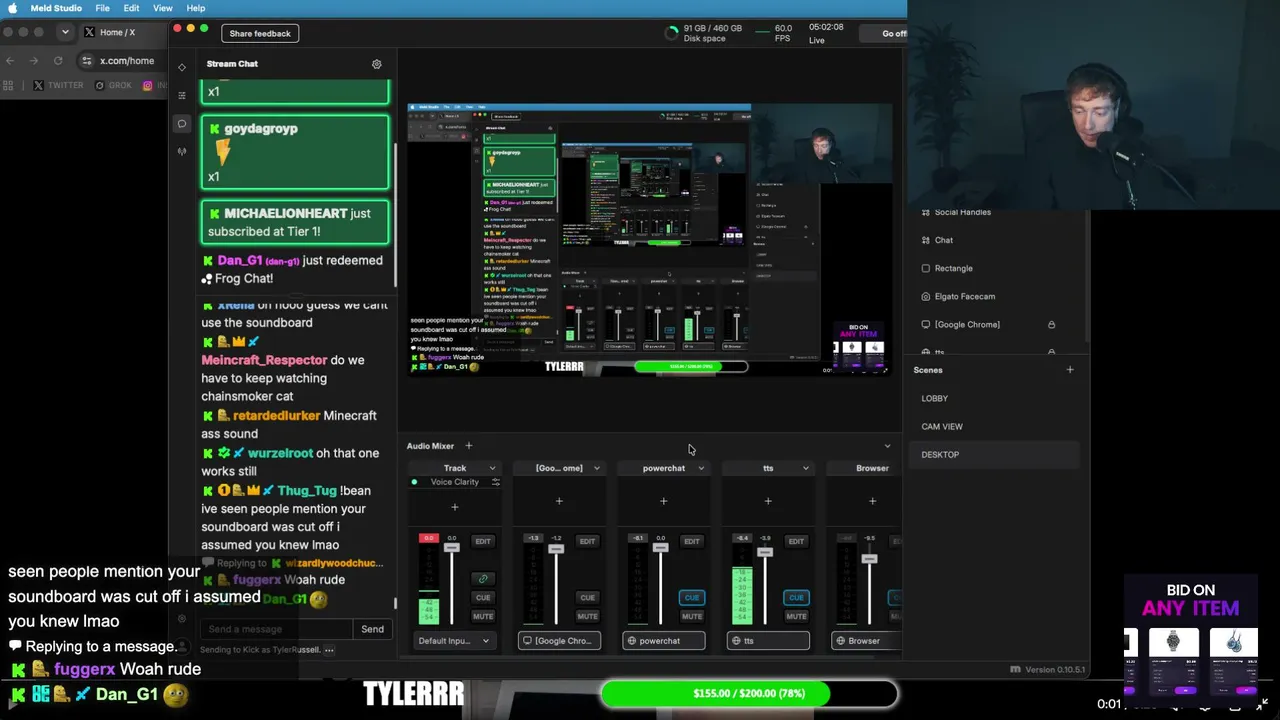
Task: Add an effect to the Track channel
Action: pyautogui.click(x=454, y=507)
